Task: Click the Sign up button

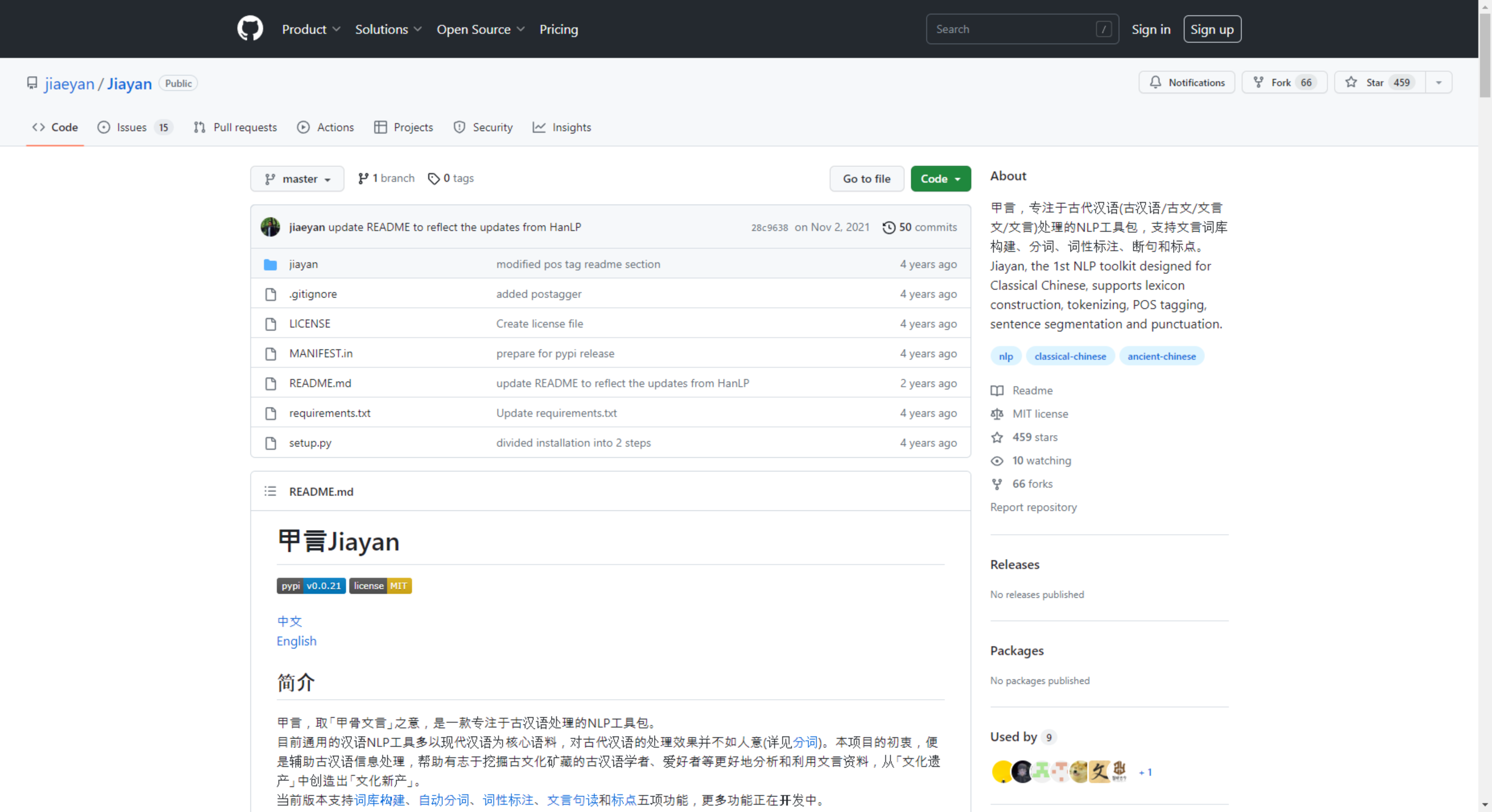Action: click(x=1212, y=29)
